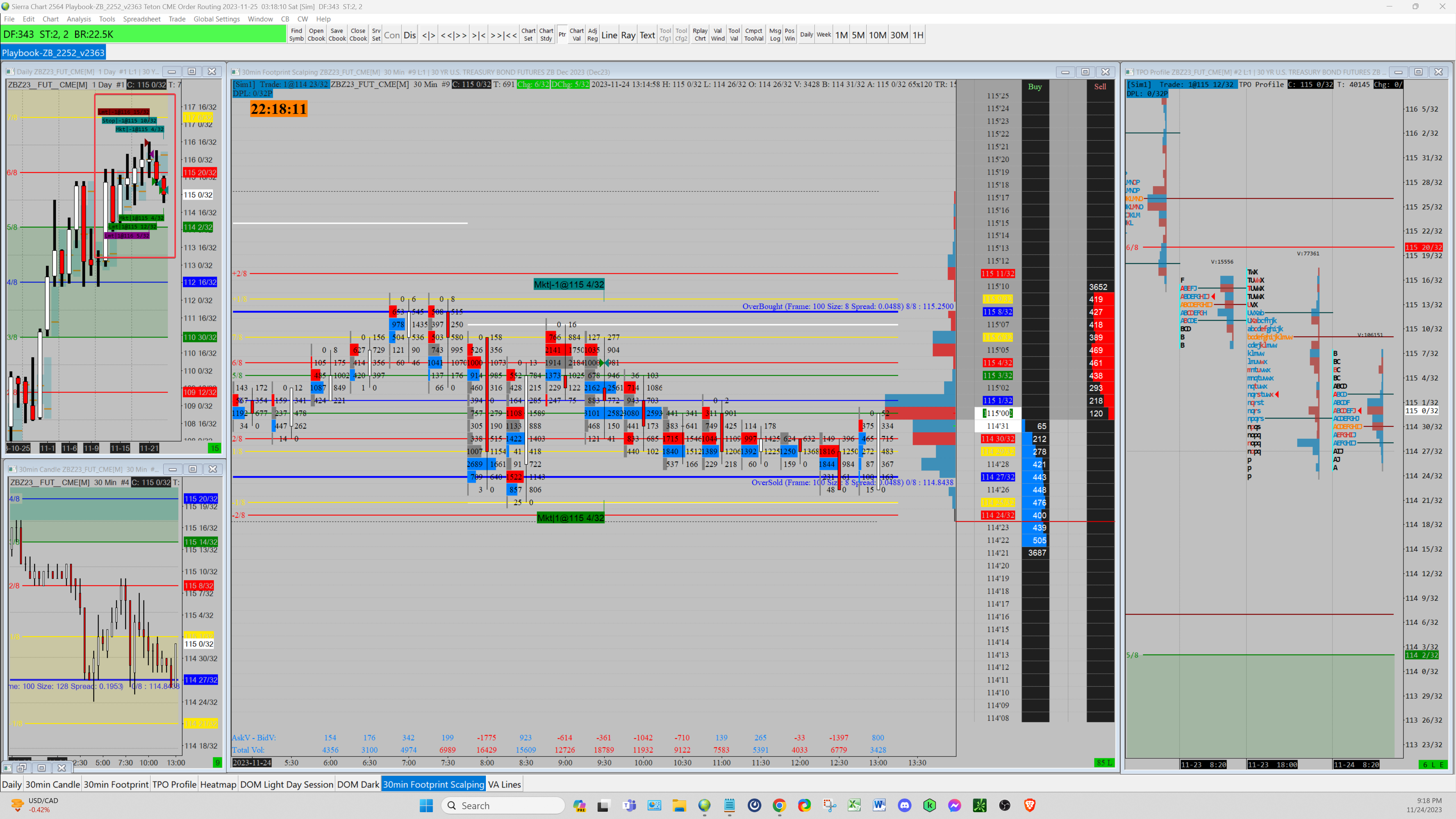This screenshot has height=819, width=1456.
Task: Toggle the Ptr pointer mode button
Action: pyautogui.click(x=562, y=35)
